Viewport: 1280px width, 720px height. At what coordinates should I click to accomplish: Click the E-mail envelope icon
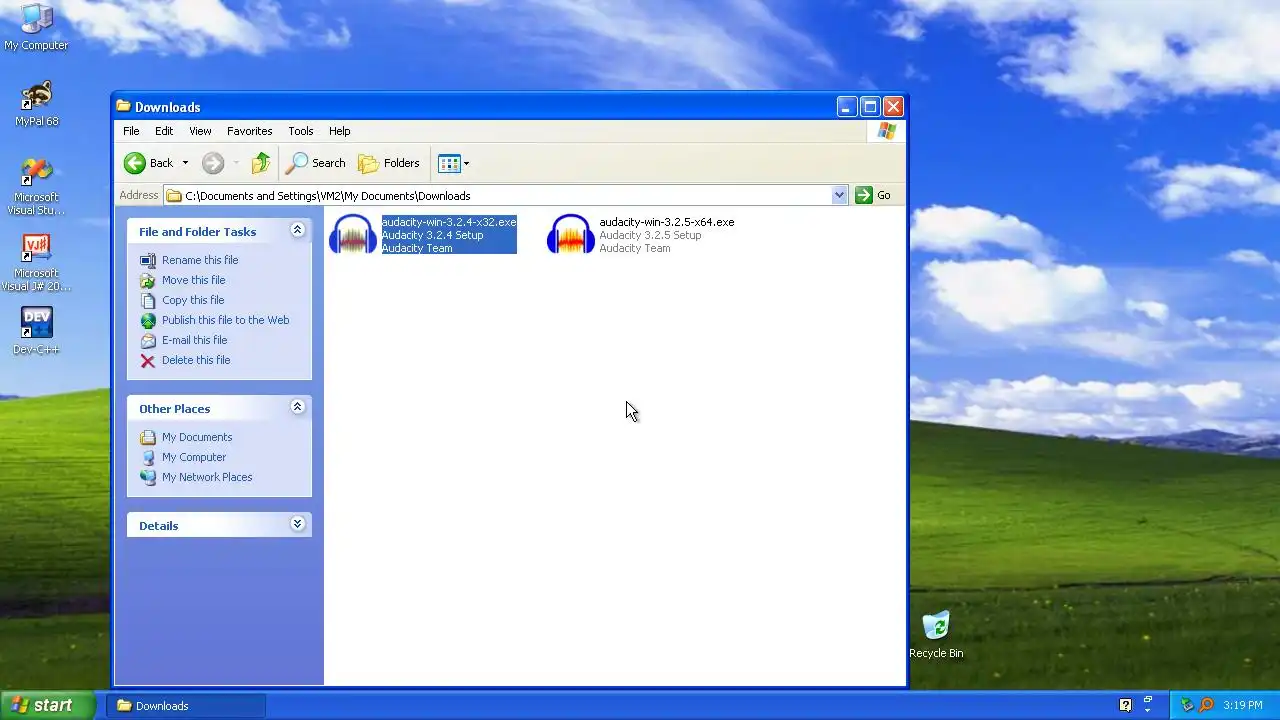tap(148, 340)
